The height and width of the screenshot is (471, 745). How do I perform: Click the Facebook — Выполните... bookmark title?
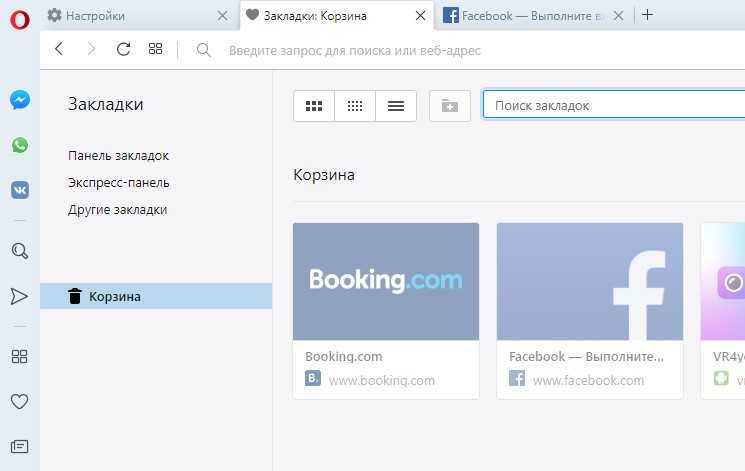586,356
